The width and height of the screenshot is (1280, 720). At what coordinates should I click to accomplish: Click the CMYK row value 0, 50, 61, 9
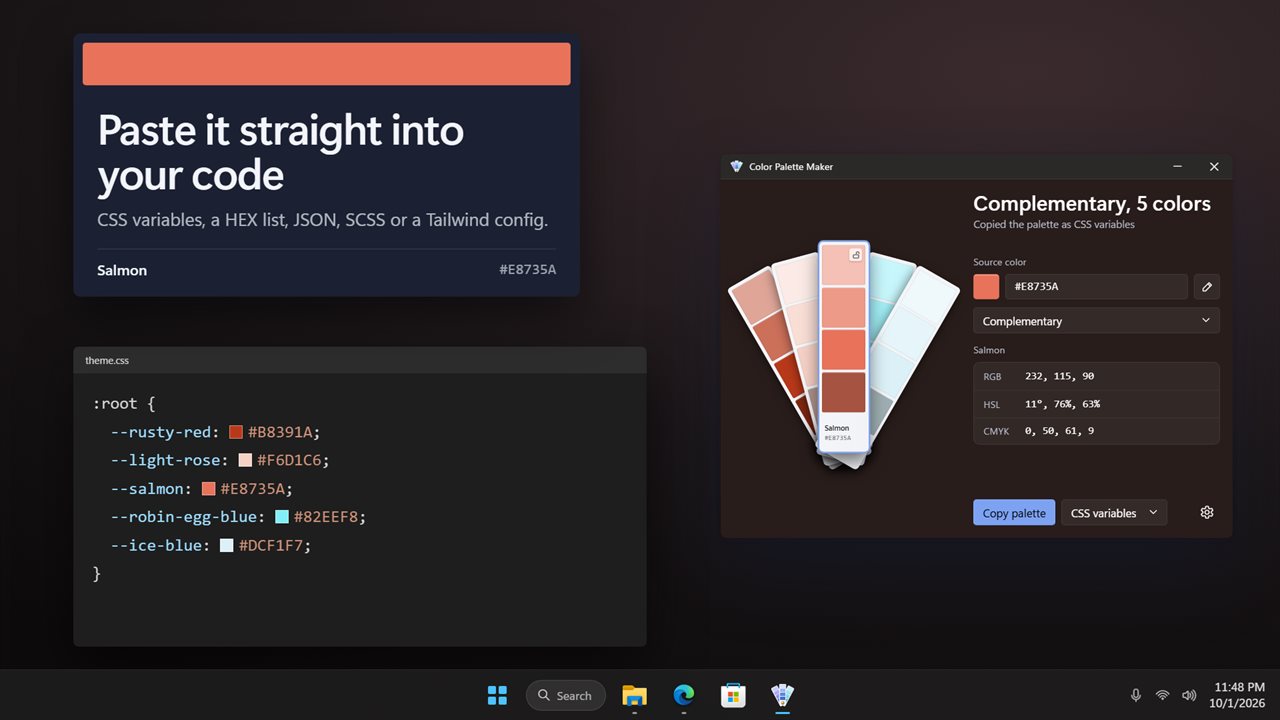(1059, 431)
